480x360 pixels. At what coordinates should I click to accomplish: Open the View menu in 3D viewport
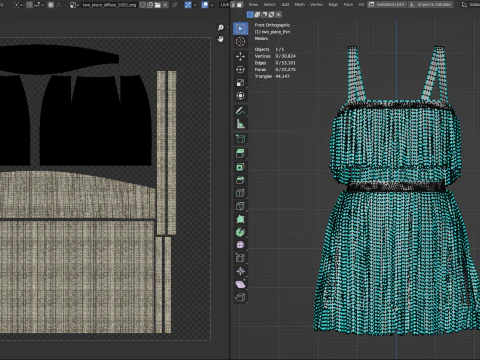[253, 5]
